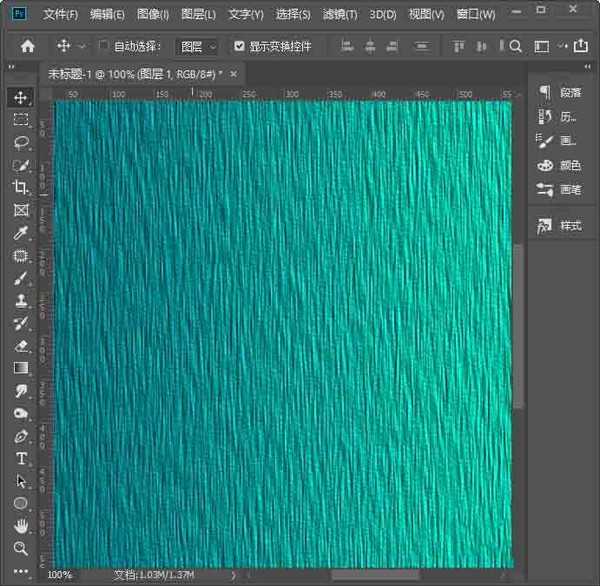600x586 pixels.
Task: Close the 未标题-1 document tab
Action: [x=234, y=74]
